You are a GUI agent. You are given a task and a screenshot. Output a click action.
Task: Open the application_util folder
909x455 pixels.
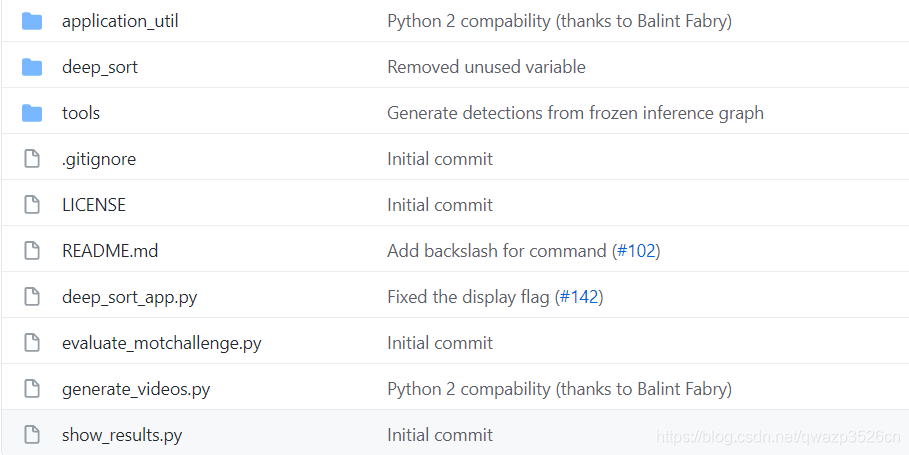pos(120,21)
